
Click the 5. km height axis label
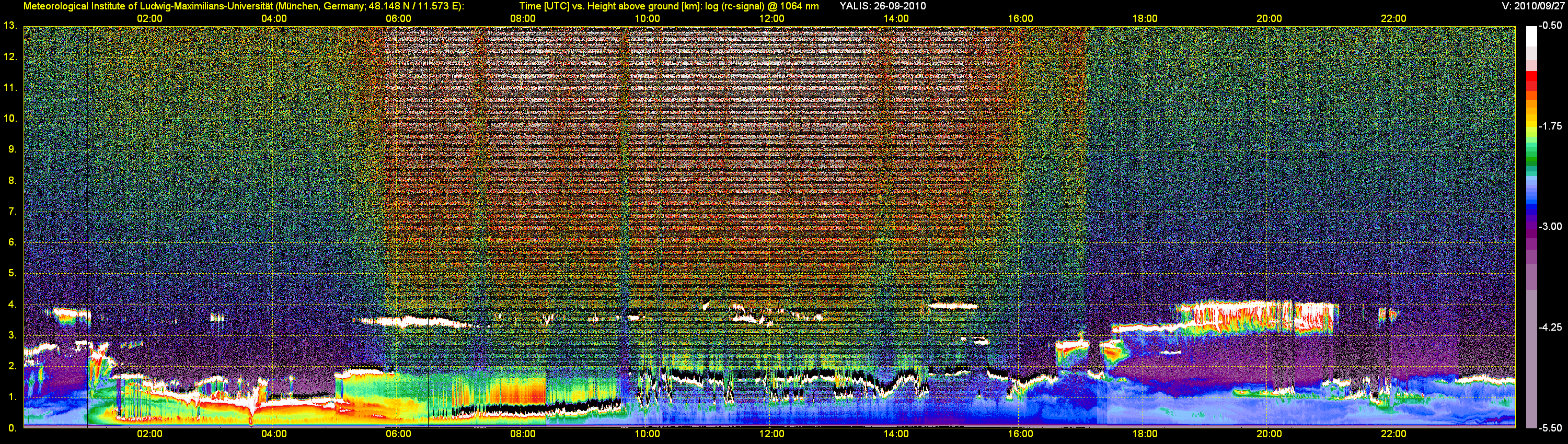point(12,273)
